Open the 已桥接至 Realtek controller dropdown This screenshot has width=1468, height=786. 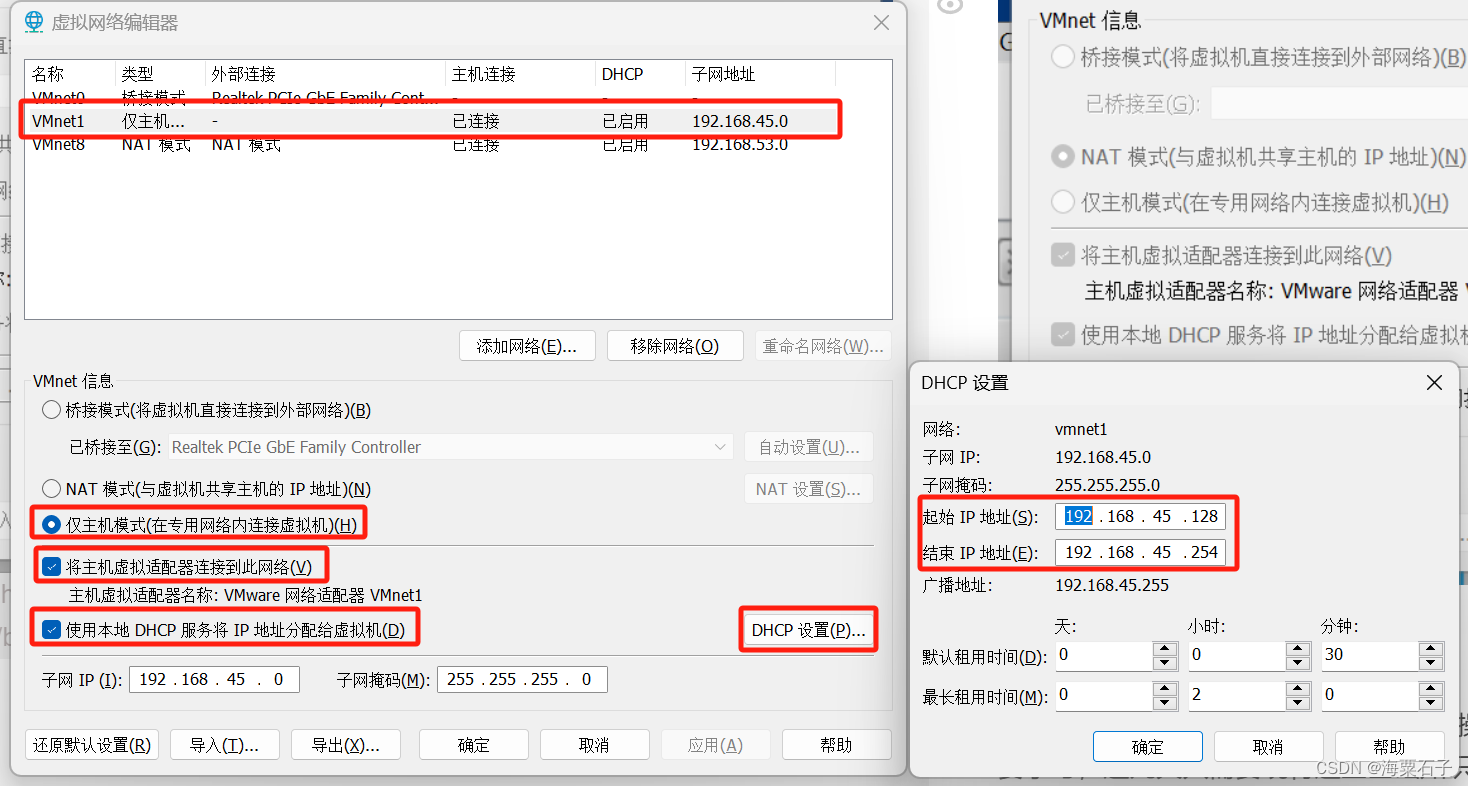click(450, 447)
